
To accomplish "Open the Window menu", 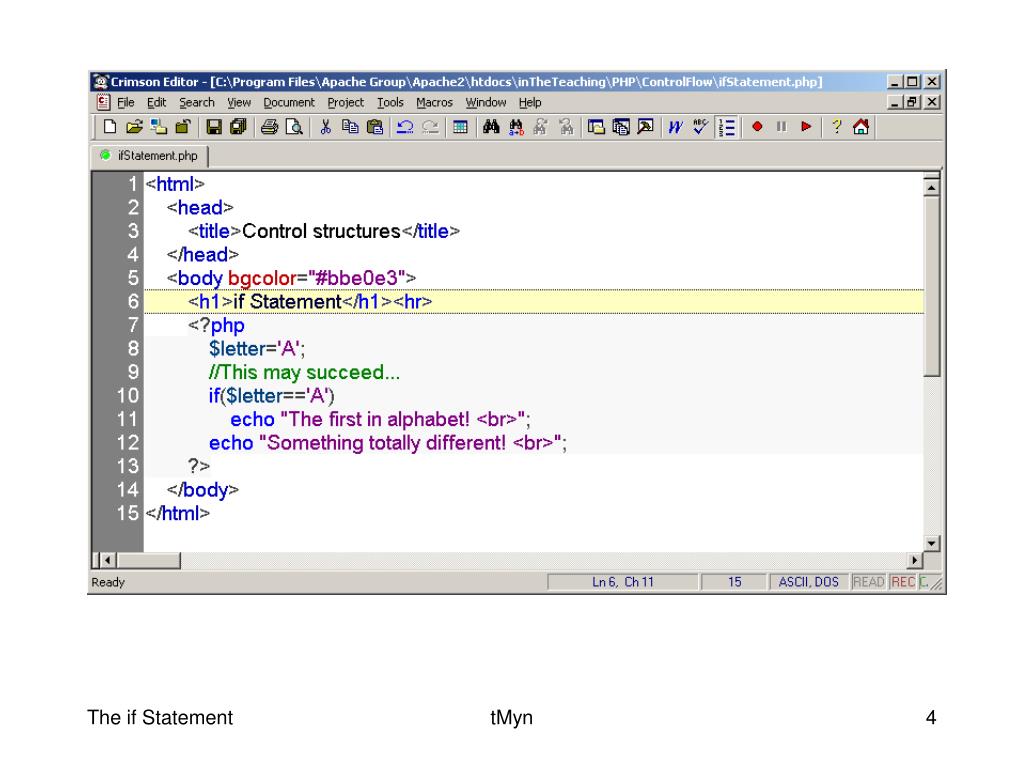I will coord(485,103).
